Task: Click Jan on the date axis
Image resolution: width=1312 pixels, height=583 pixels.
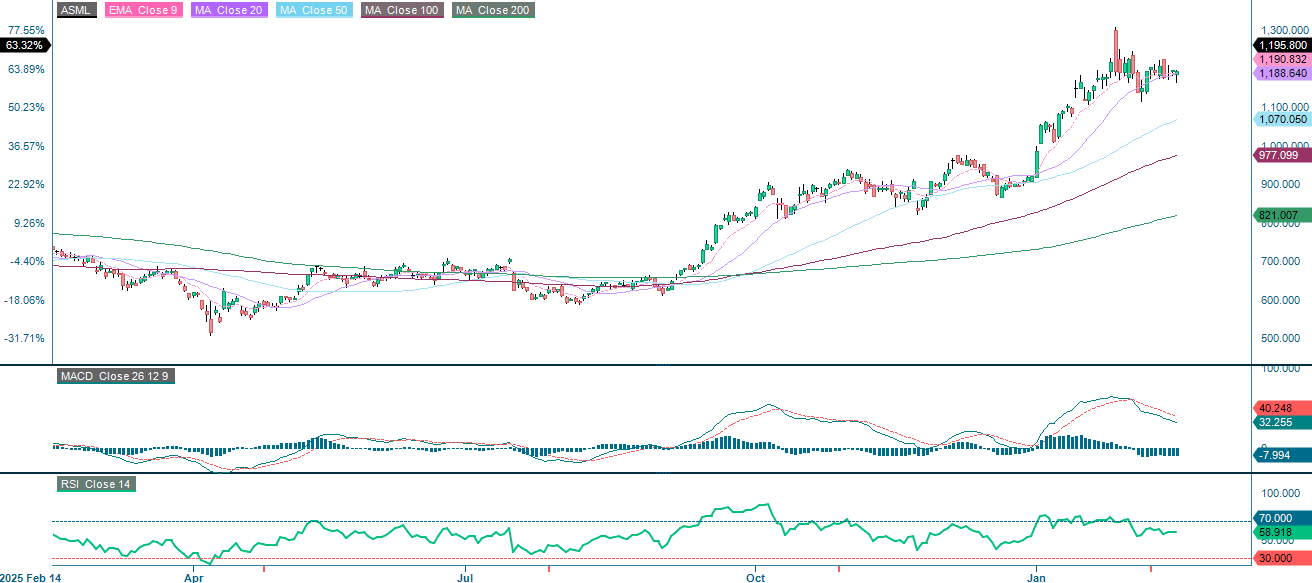Action: click(x=1038, y=578)
